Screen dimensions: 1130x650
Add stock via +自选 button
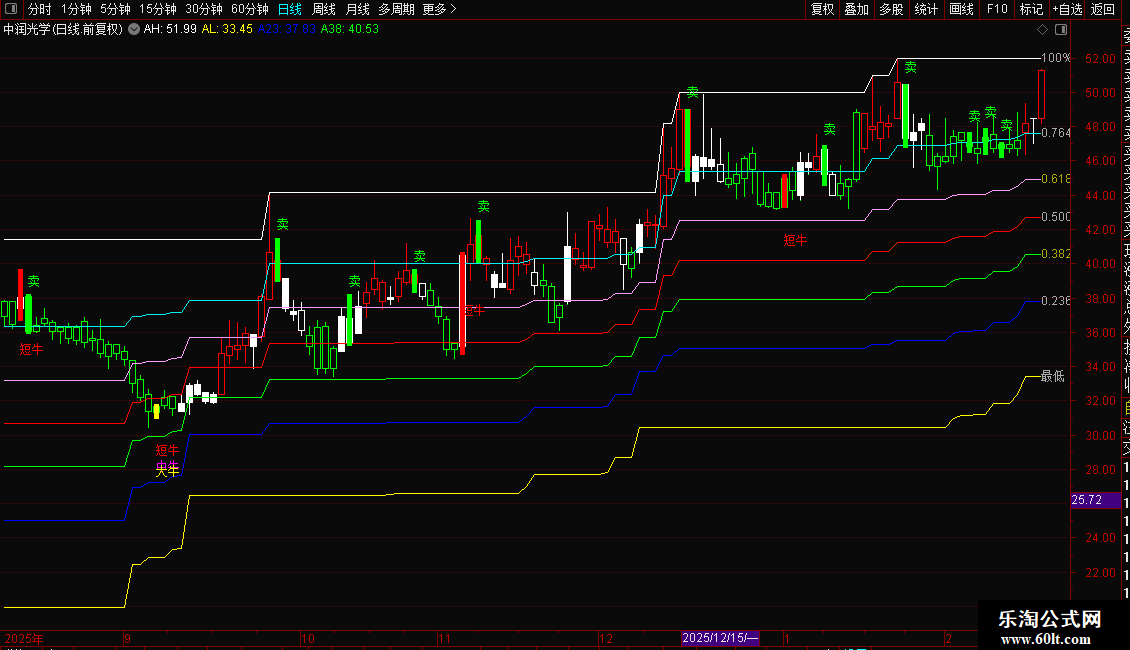point(1067,9)
